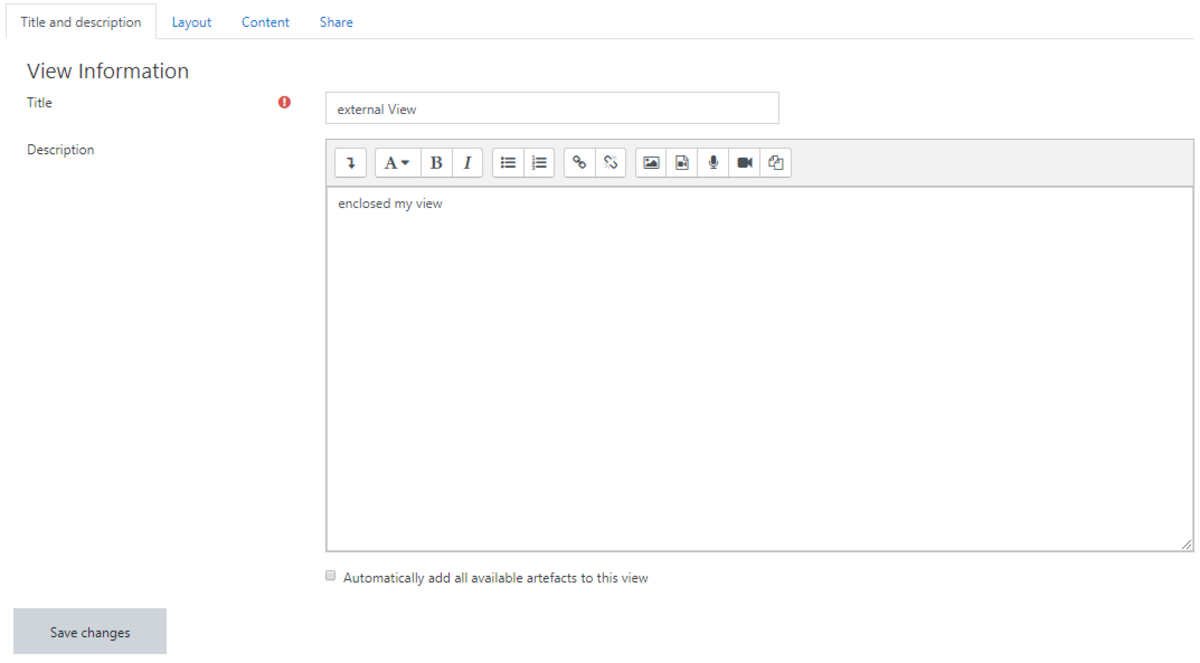Click the Title input field
Image resolution: width=1200 pixels, height=663 pixels.
point(551,109)
